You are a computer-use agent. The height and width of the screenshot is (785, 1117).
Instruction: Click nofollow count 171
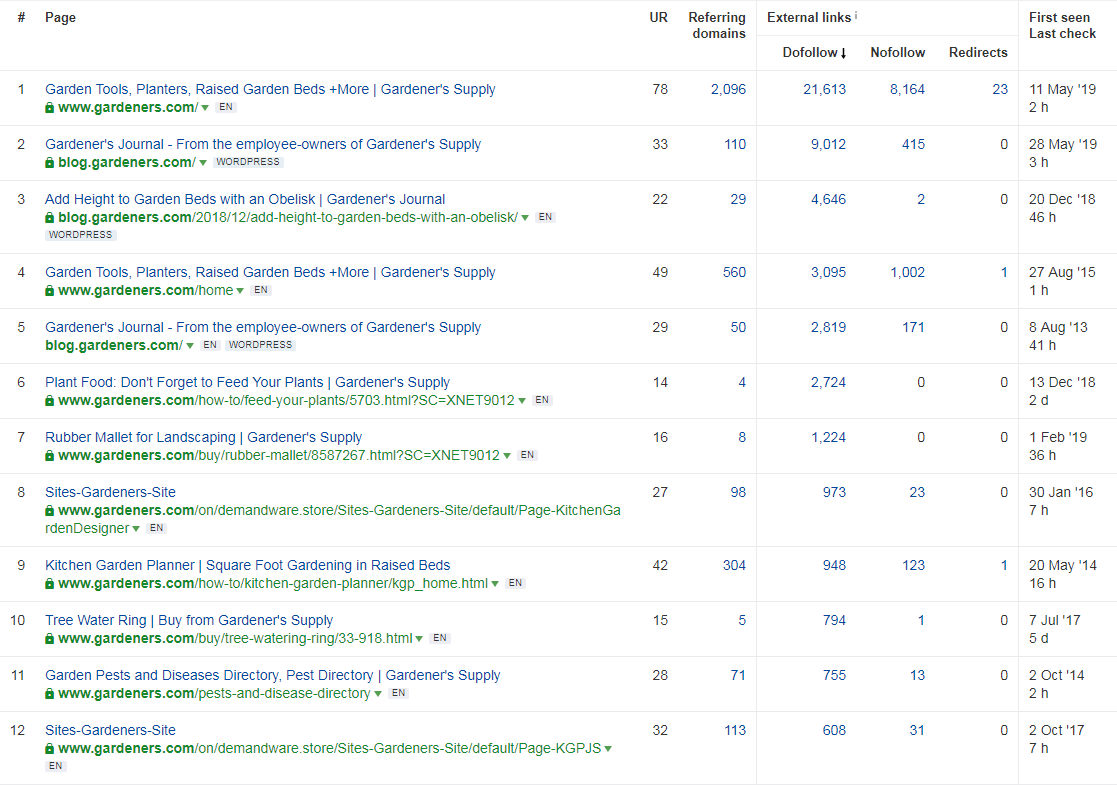(x=913, y=327)
